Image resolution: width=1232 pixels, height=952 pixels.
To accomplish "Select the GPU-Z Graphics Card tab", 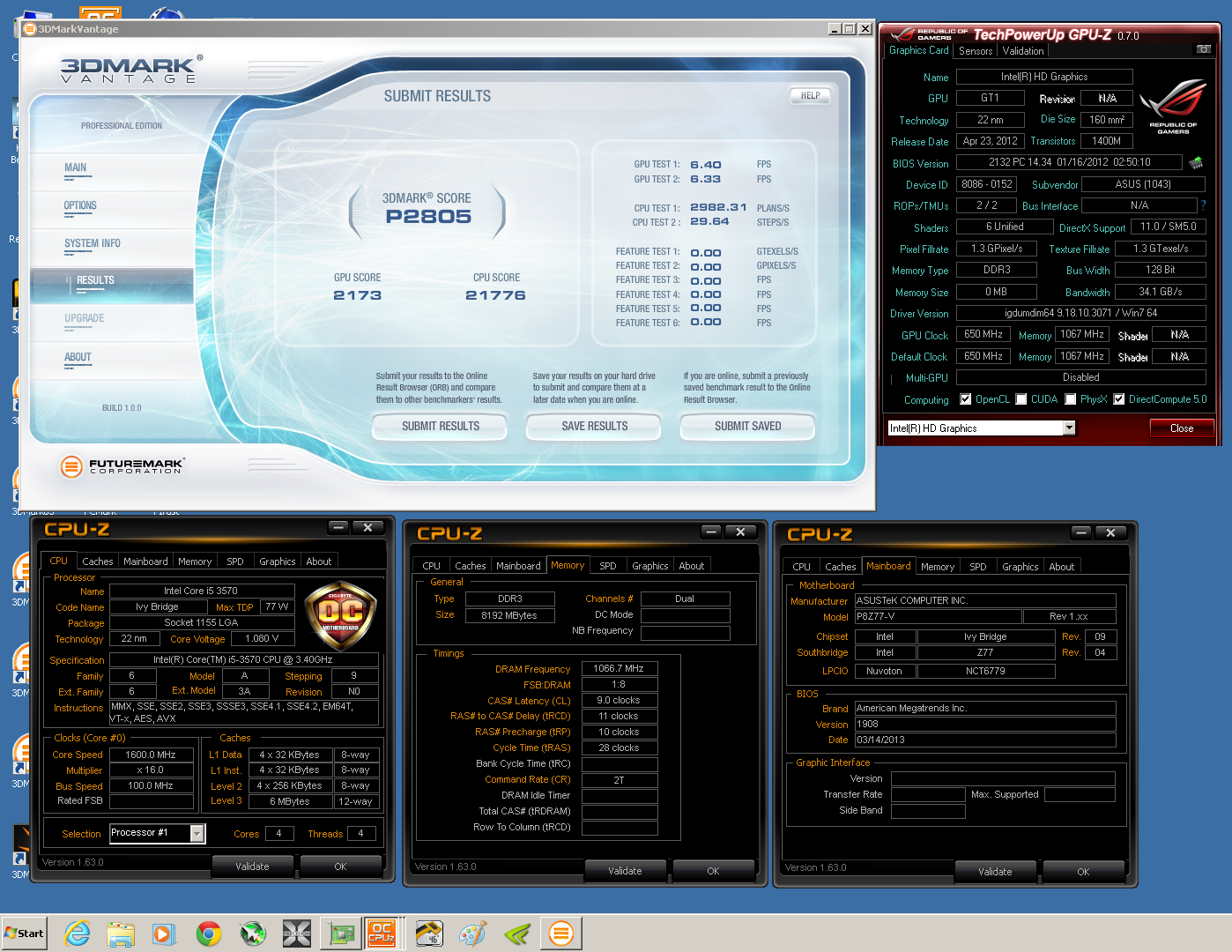I will pyautogui.click(x=918, y=50).
